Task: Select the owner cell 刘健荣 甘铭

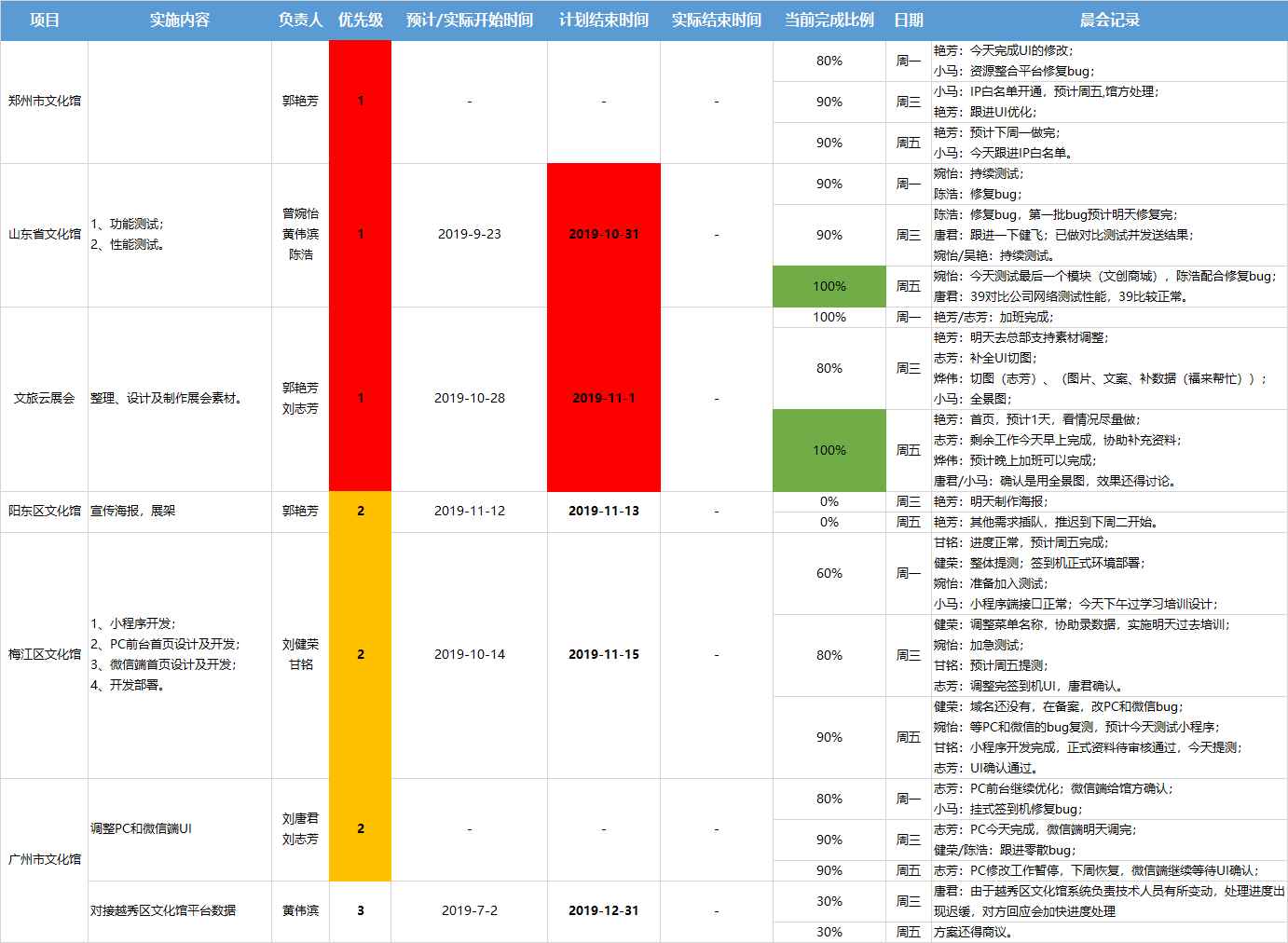Action: (300, 655)
